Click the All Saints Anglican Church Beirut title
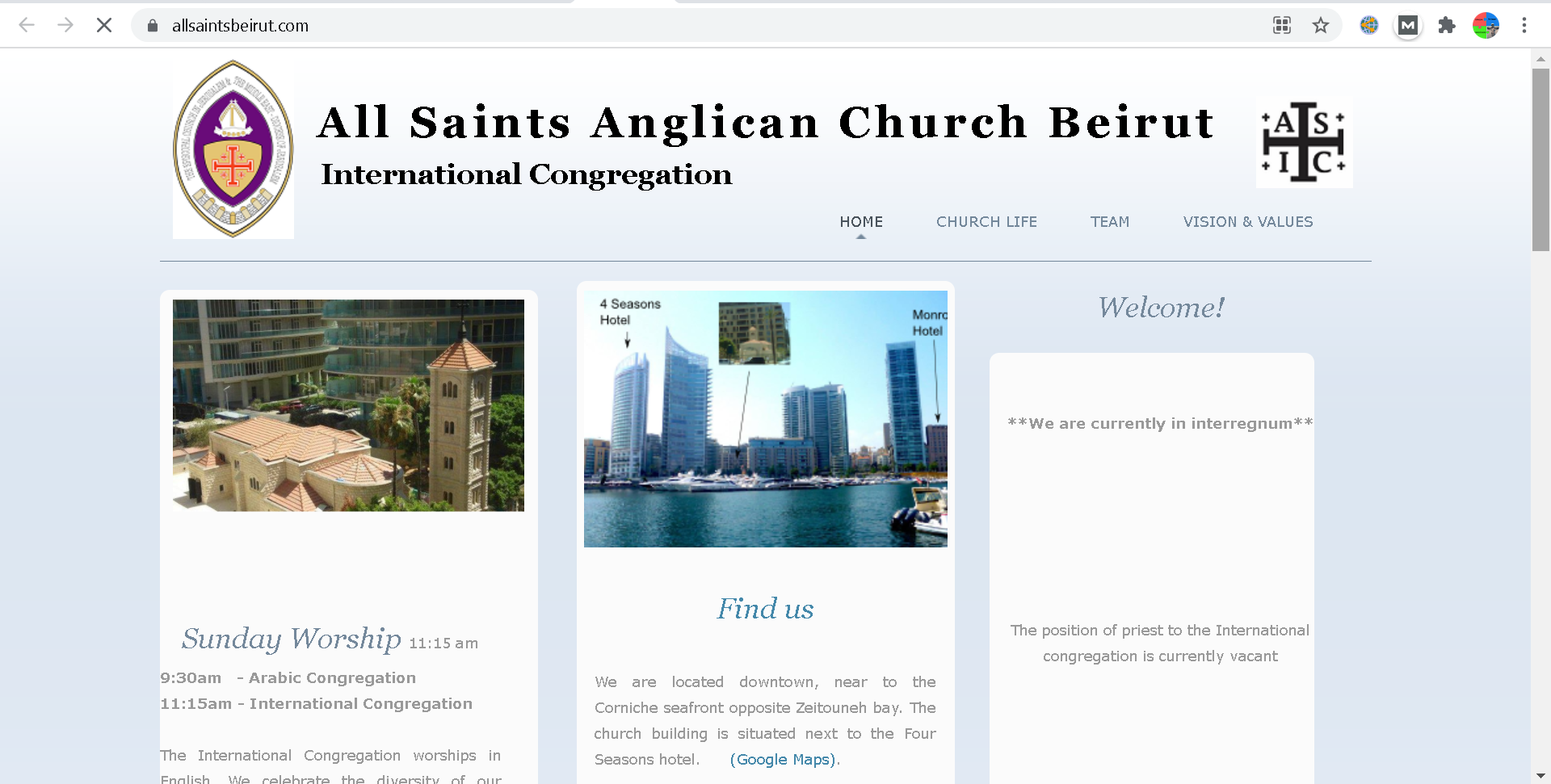This screenshot has height=784, width=1551. (x=766, y=123)
